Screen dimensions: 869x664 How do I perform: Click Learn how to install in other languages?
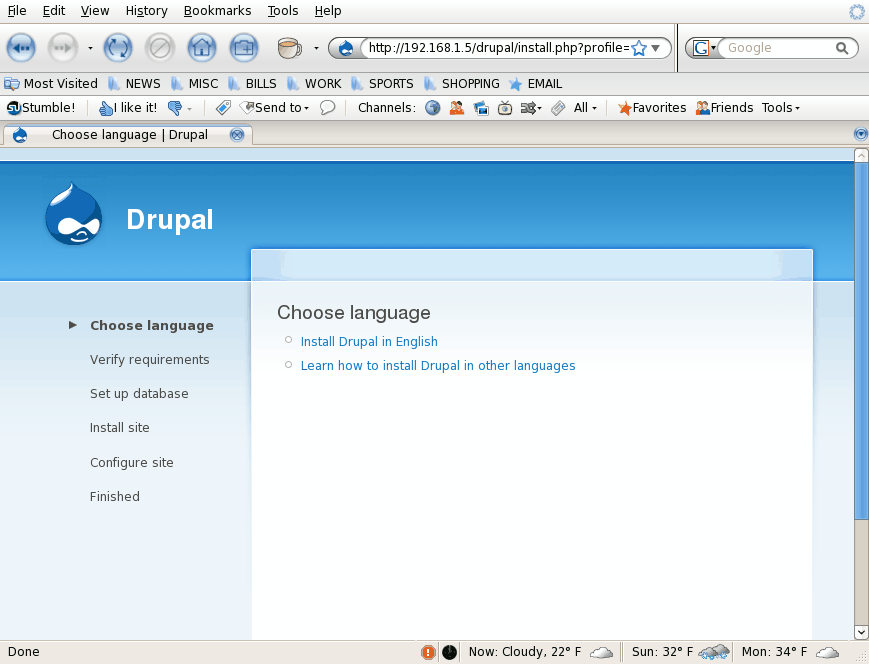click(438, 366)
